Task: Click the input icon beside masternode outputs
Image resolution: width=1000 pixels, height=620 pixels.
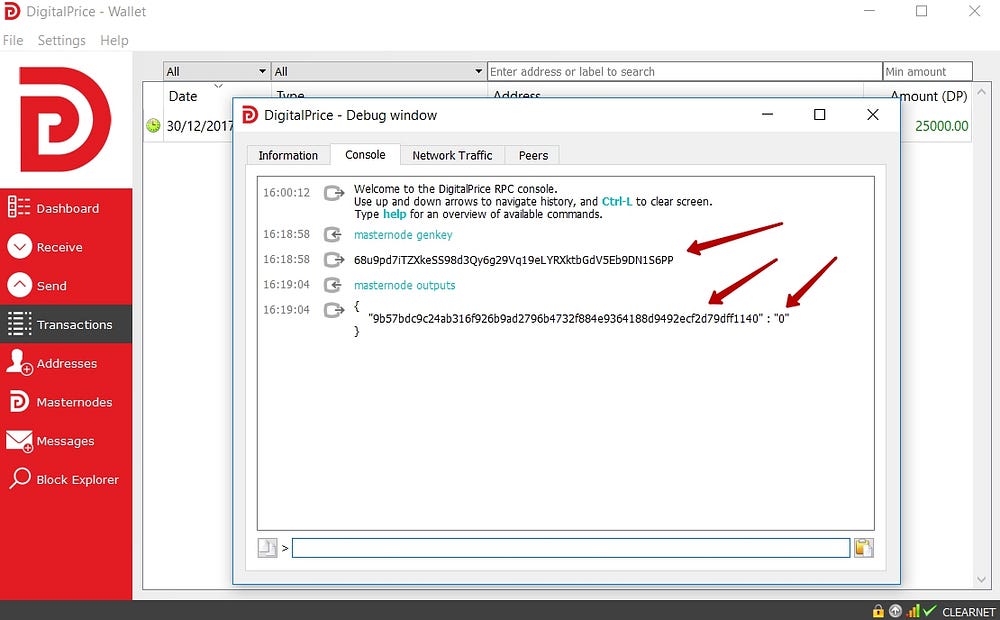Action: [334, 285]
